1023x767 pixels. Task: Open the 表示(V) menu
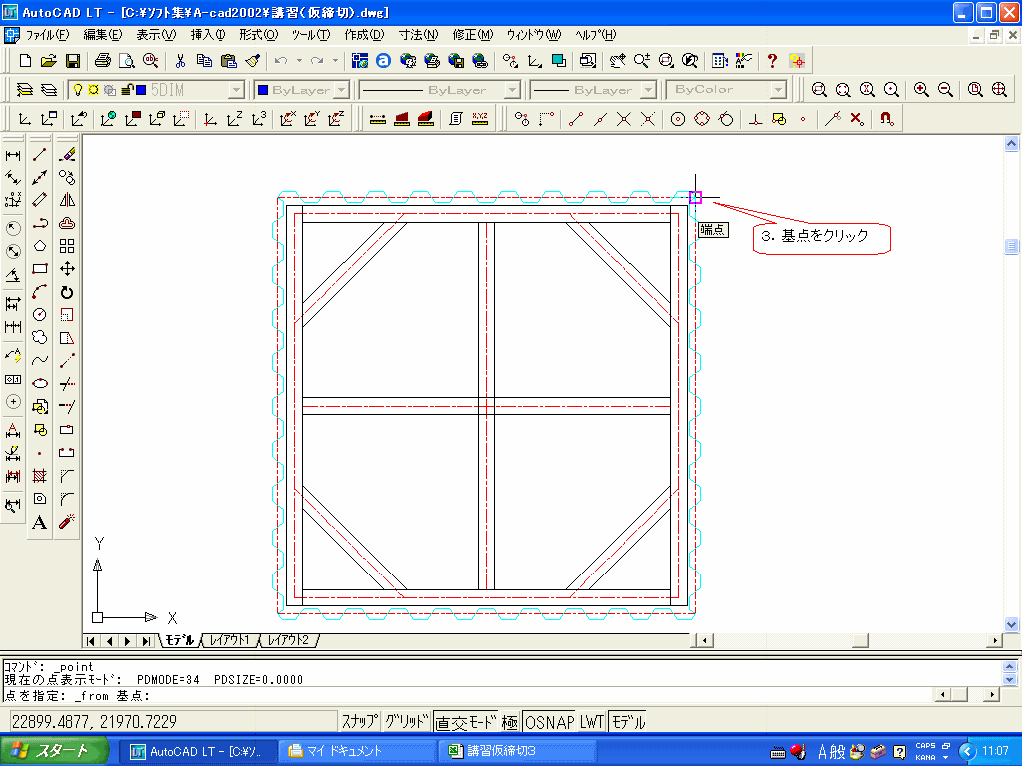[x=156, y=35]
